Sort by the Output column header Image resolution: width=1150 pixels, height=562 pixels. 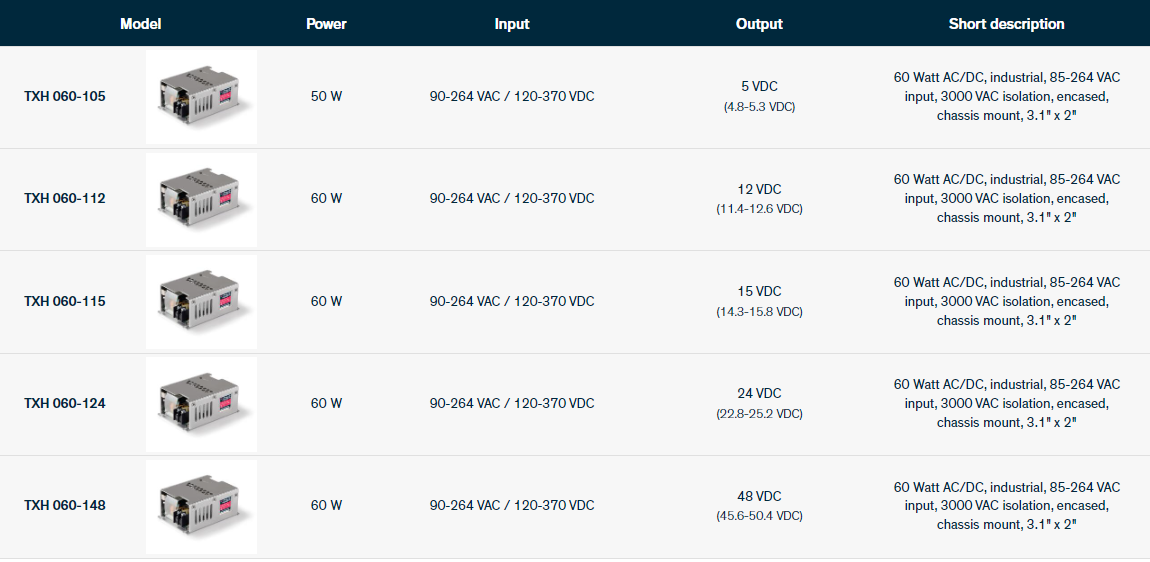[759, 24]
